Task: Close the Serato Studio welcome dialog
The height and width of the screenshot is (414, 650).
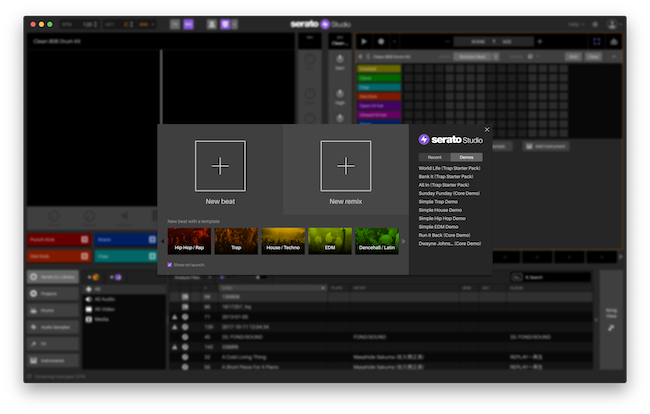Action: (x=487, y=130)
